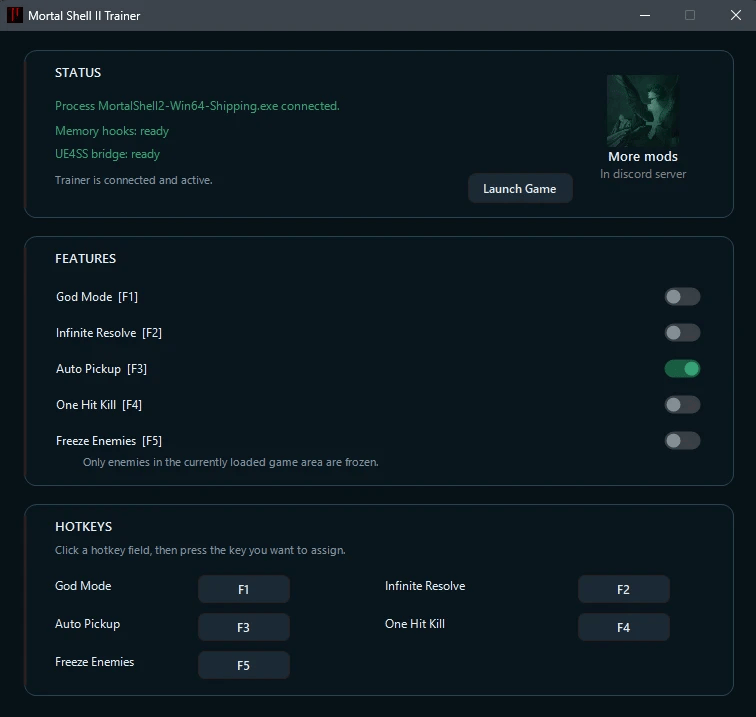The height and width of the screenshot is (717, 756).
Task: Click 'In discord server' text
Action: pyautogui.click(x=643, y=174)
